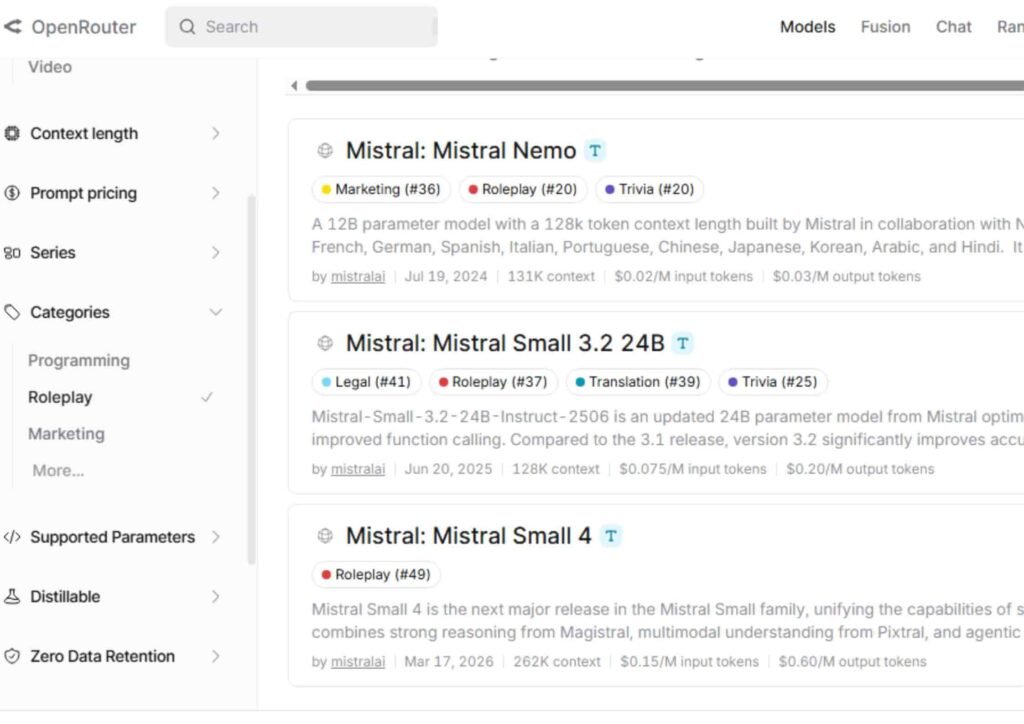
Task: Expand the Zero Data Retention filter
Action: pyautogui.click(x=216, y=656)
